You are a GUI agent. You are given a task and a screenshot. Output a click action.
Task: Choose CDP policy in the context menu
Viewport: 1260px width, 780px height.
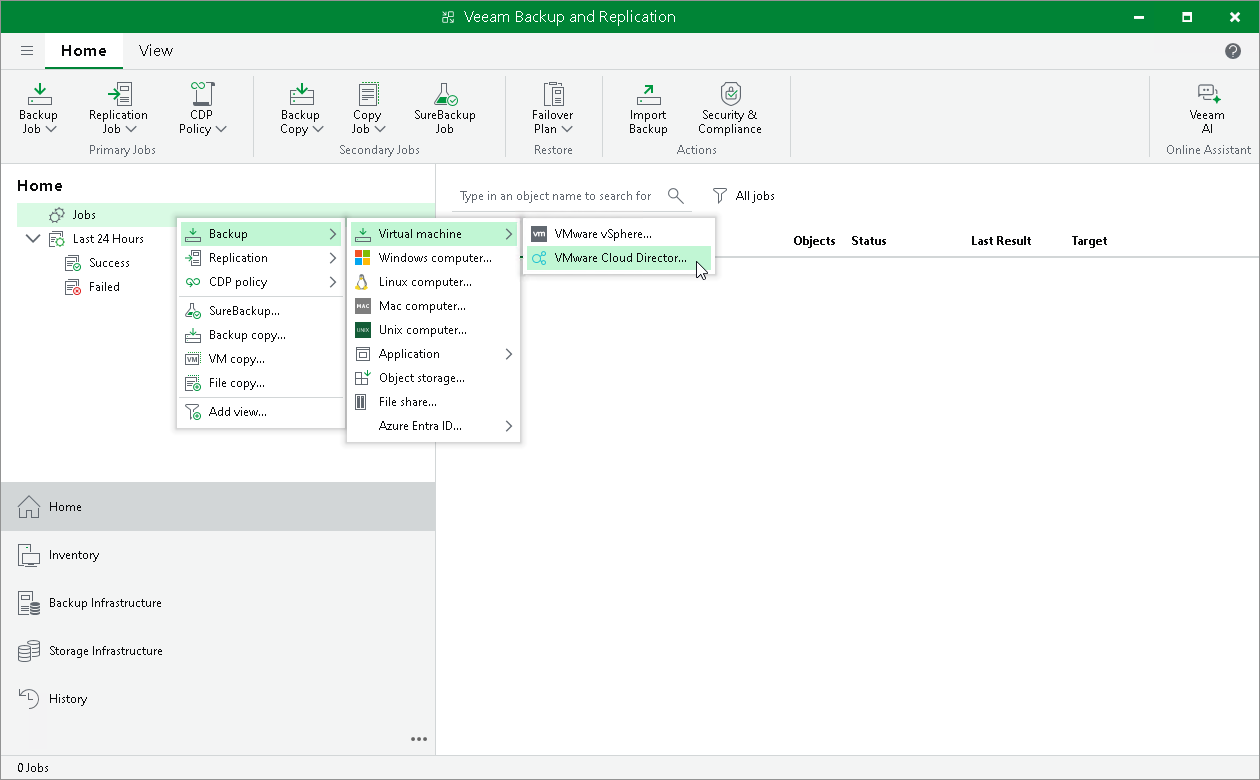click(261, 282)
